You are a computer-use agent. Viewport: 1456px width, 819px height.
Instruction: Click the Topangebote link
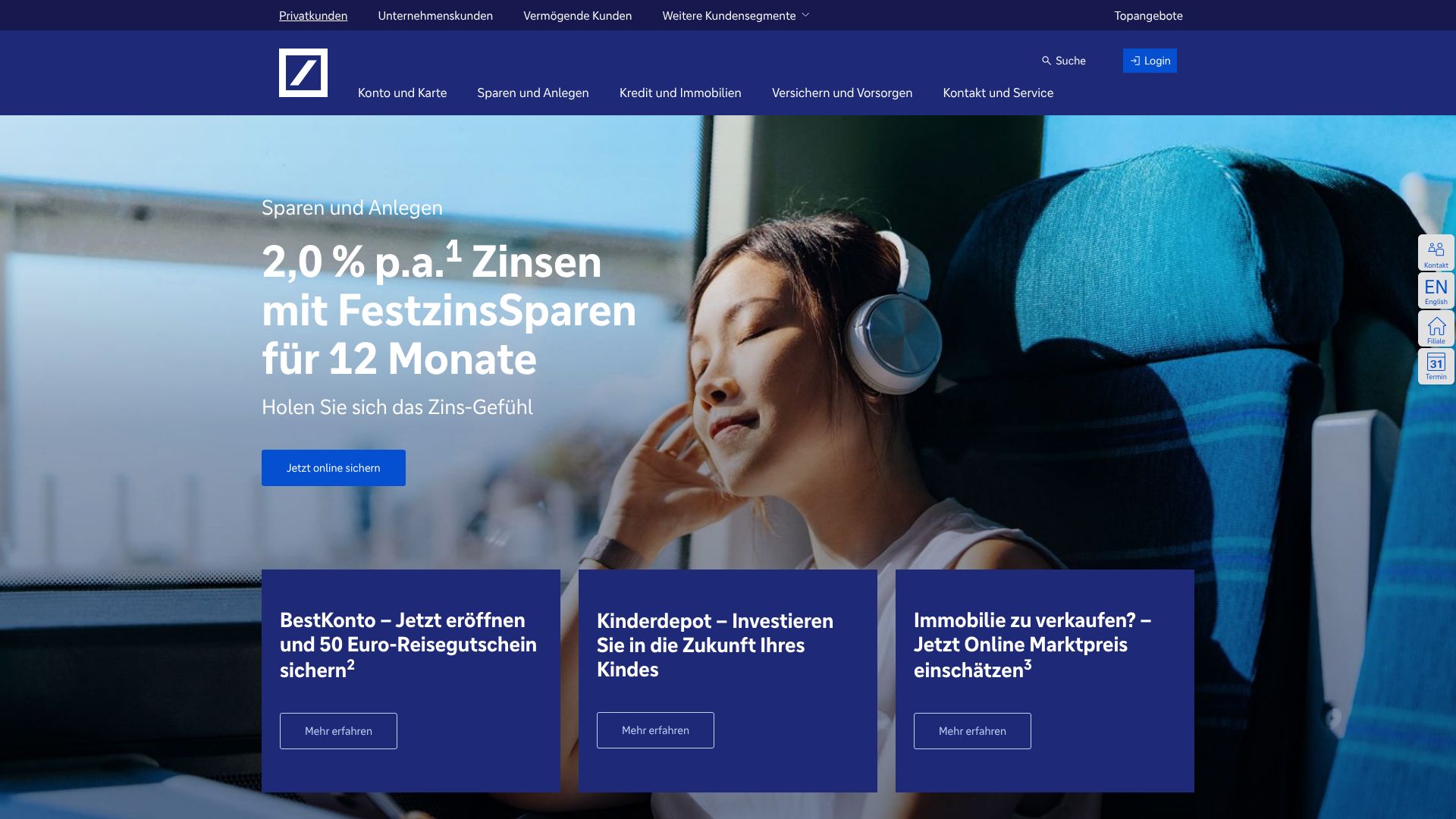click(x=1148, y=15)
